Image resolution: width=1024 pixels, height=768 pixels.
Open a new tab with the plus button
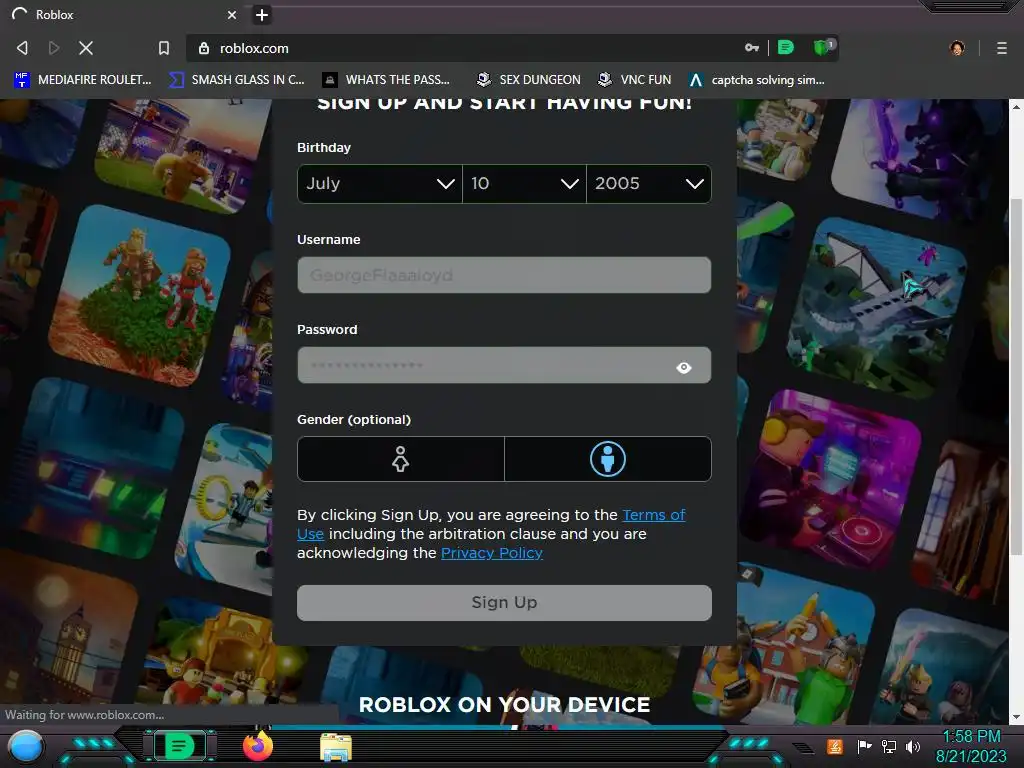(x=262, y=15)
